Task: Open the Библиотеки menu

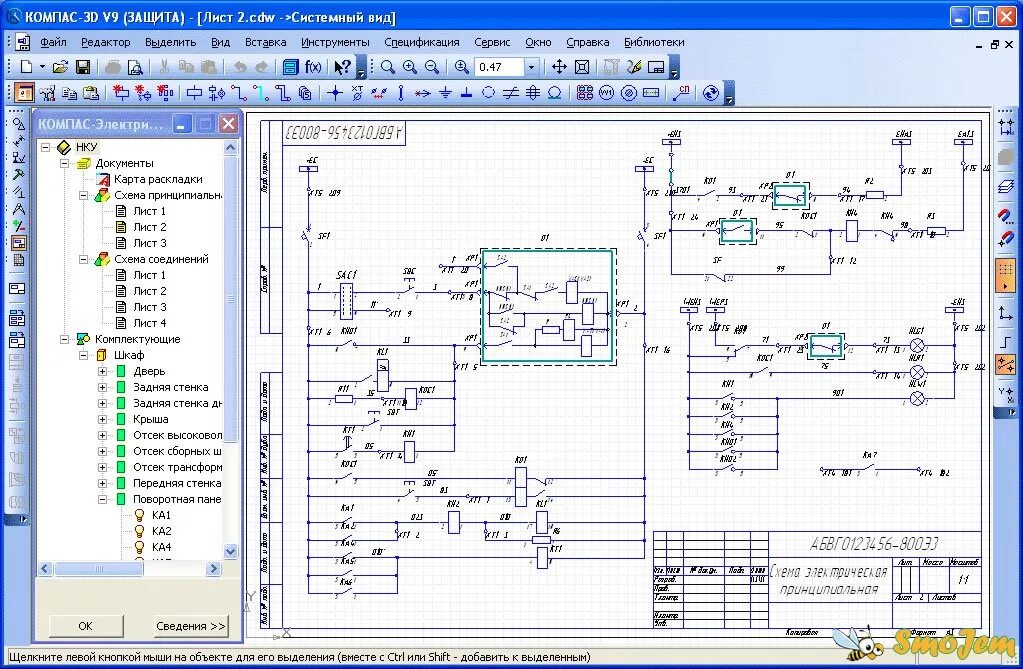Action: click(654, 42)
